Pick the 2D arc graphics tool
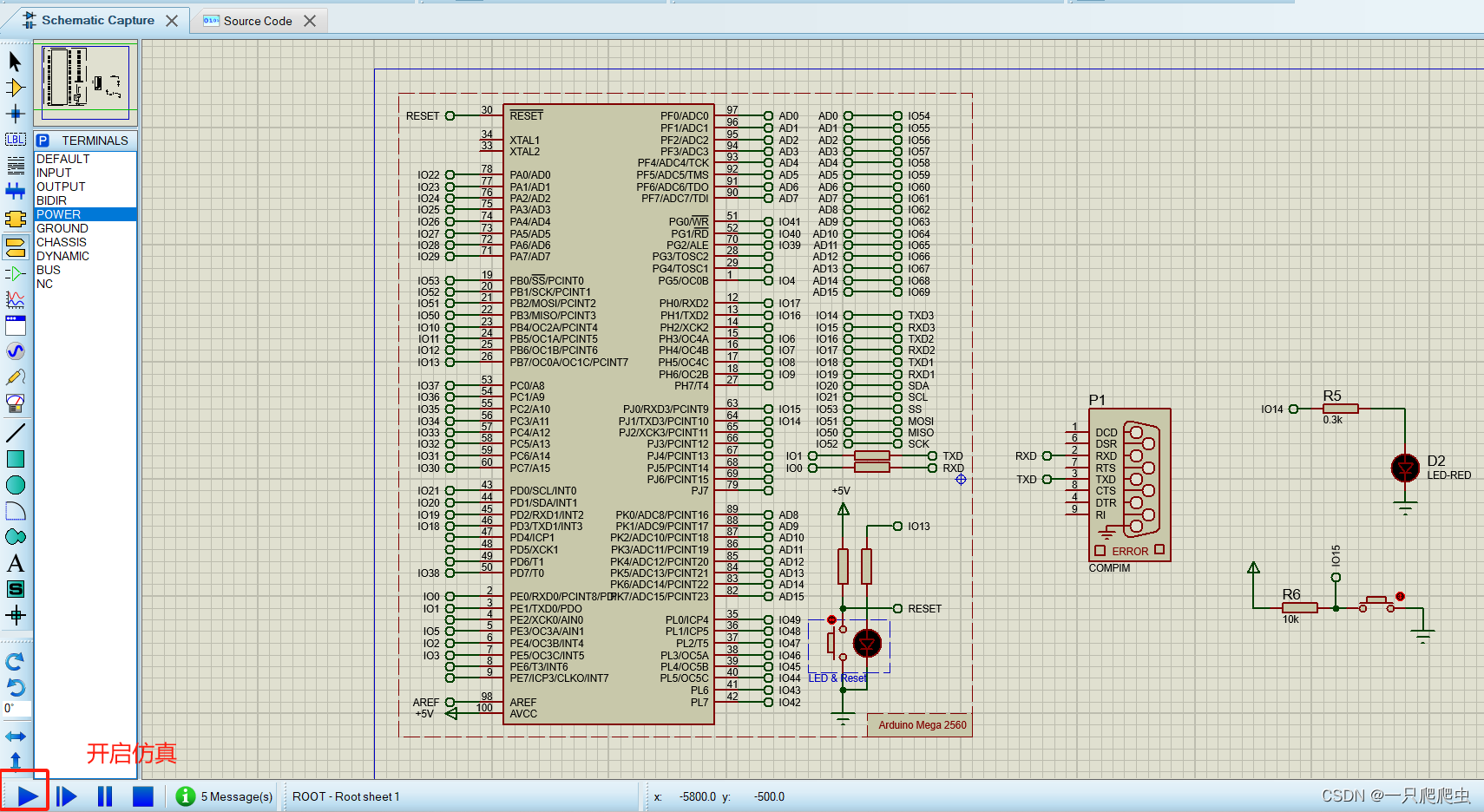This screenshot has width=1484, height=812. [15, 511]
